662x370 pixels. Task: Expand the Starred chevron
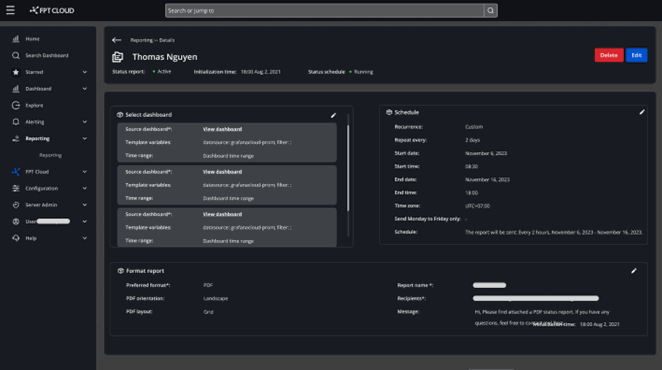(85, 72)
